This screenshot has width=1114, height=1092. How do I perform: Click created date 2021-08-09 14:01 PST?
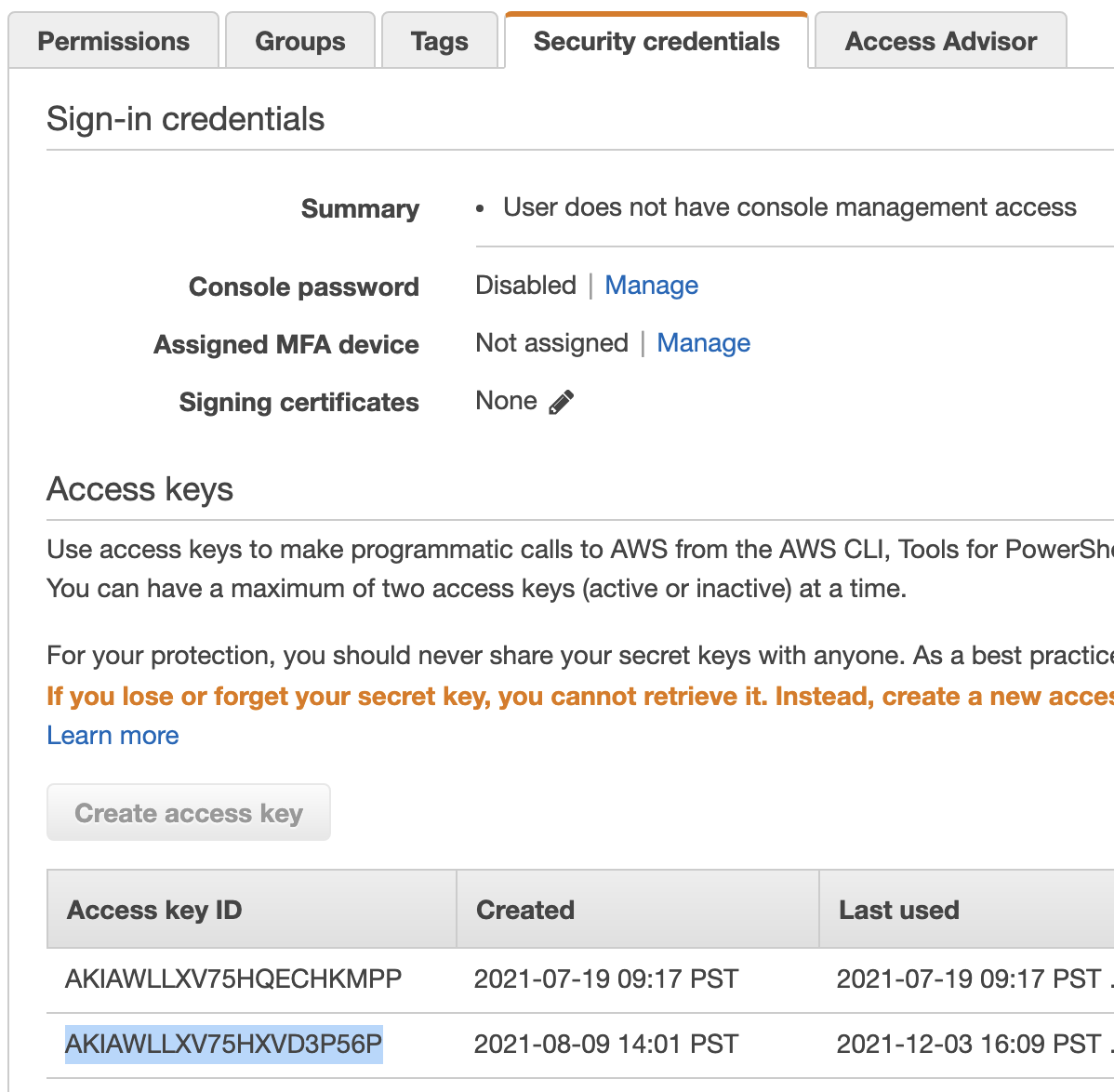605,1044
